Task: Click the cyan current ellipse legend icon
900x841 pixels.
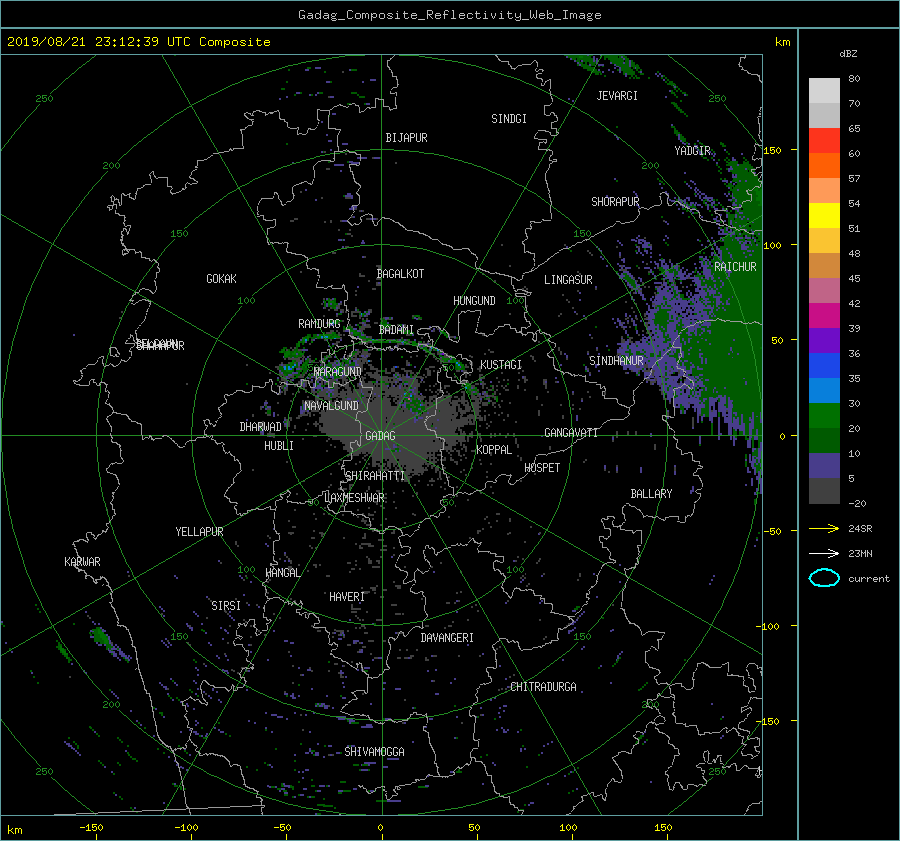Action: [824, 578]
